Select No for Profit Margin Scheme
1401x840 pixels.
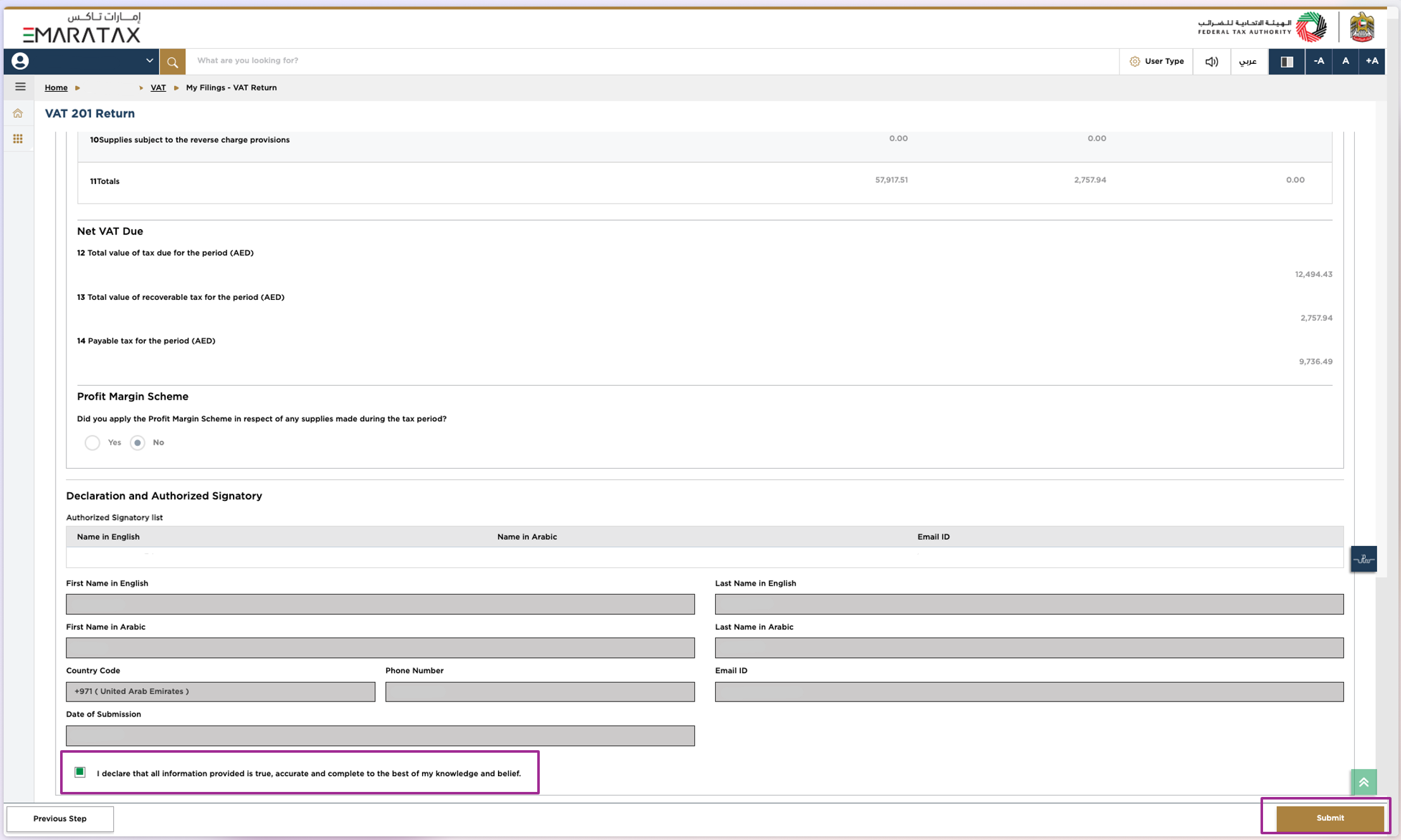click(x=137, y=443)
